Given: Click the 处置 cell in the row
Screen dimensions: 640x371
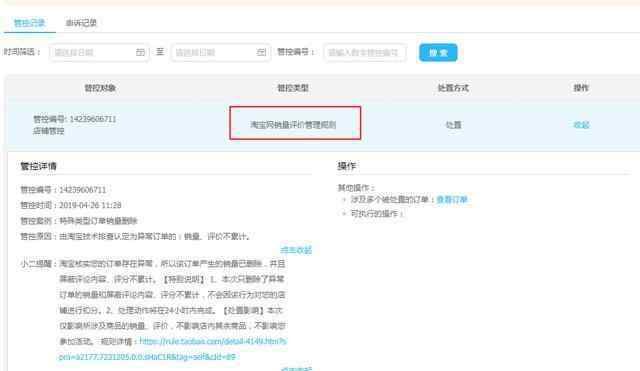Looking at the screenshot, I should pos(453,125).
